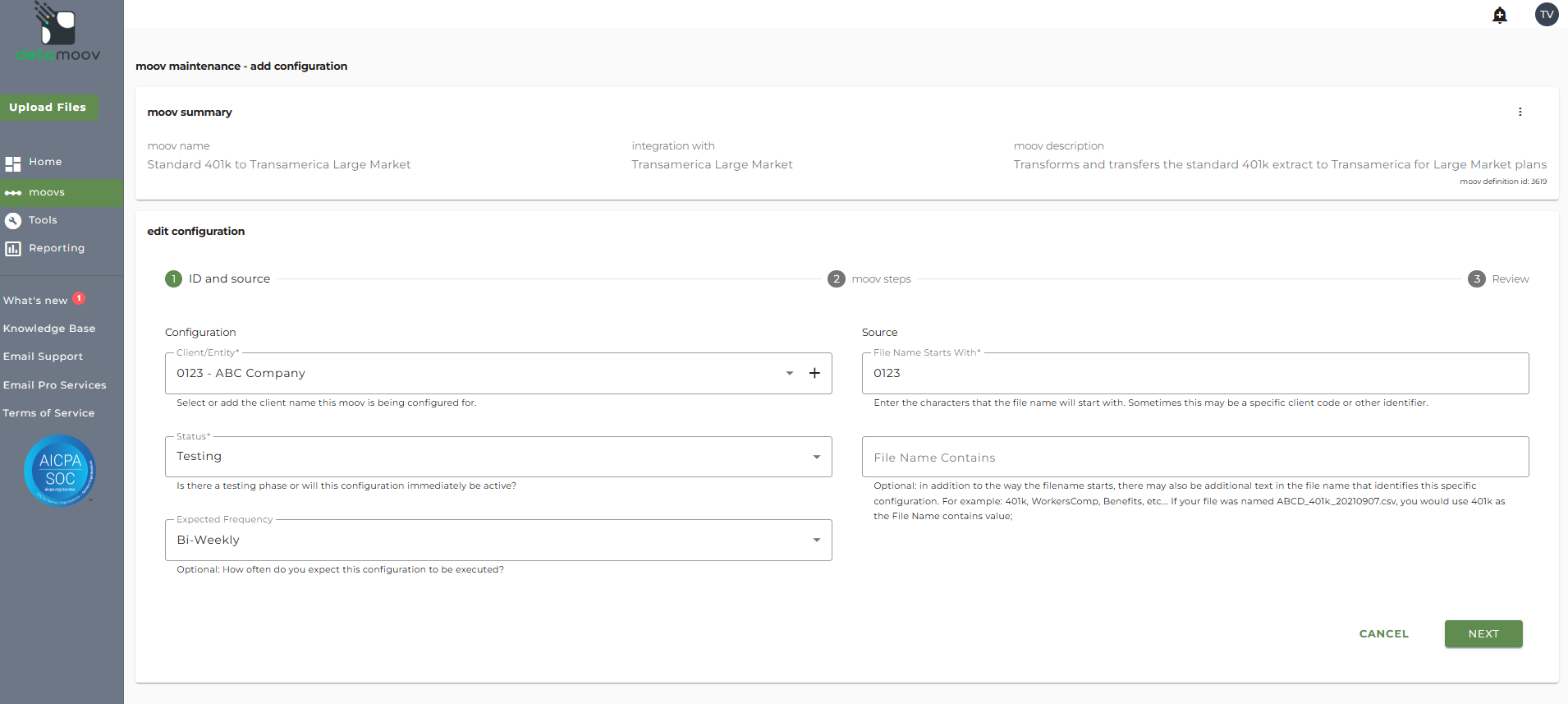Screen dimensions: 1568x704
Task: Open the moov summary three-dot menu
Action: pyautogui.click(x=1520, y=112)
